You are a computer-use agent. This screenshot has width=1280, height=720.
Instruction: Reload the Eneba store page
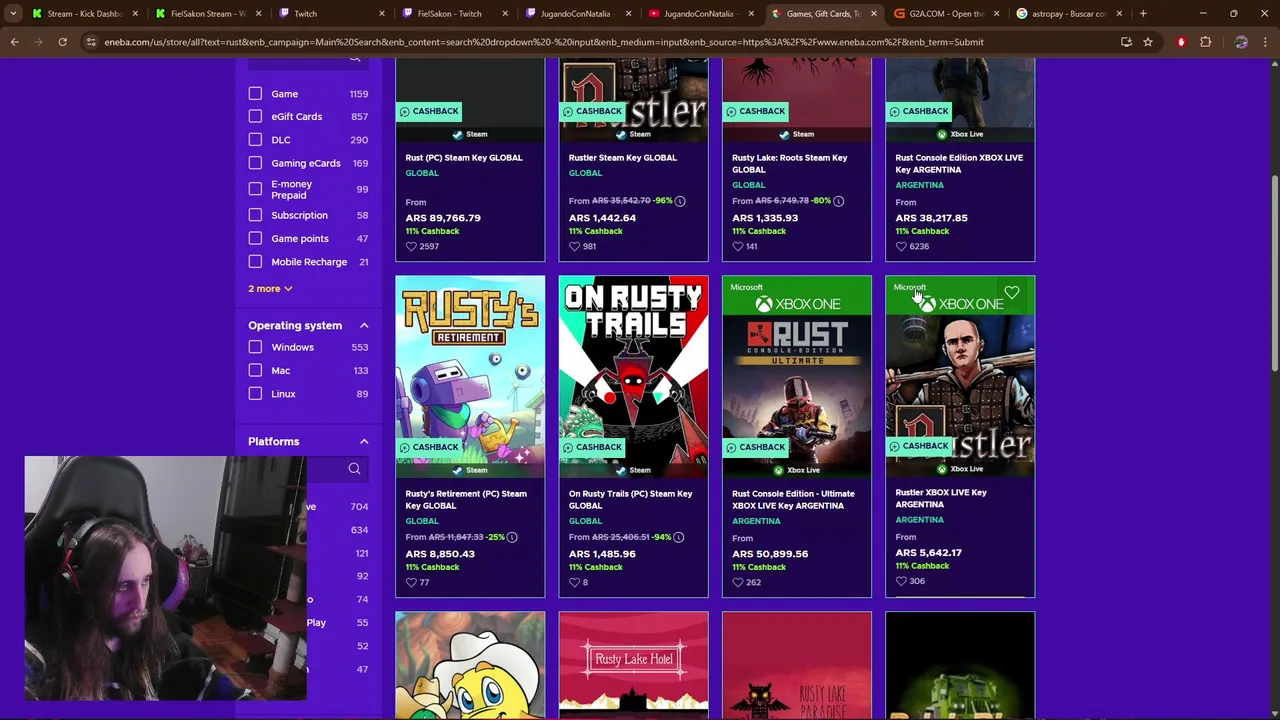(x=62, y=42)
